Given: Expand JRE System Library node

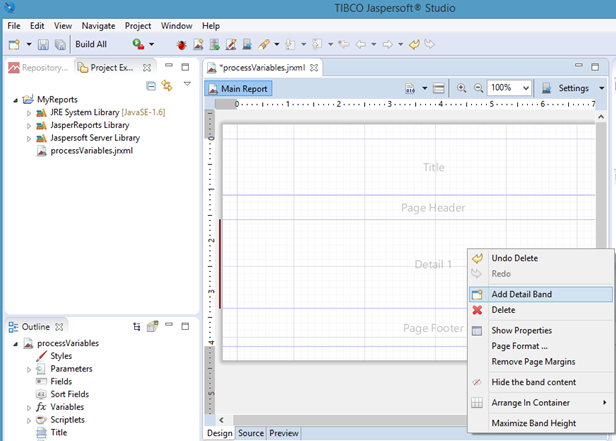Looking at the screenshot, I should [29, 113].
